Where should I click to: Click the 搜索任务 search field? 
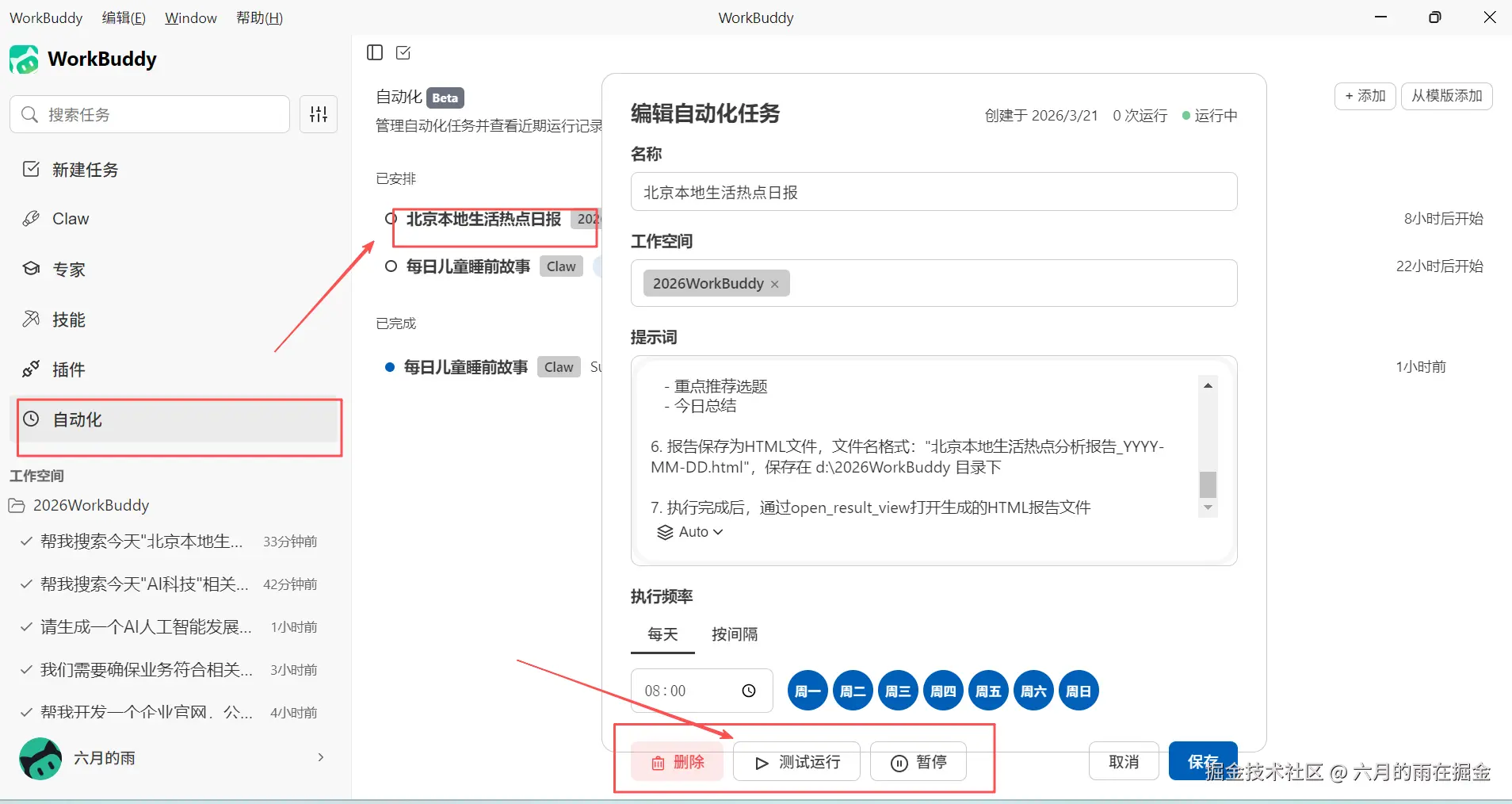(x=150, y=114)
